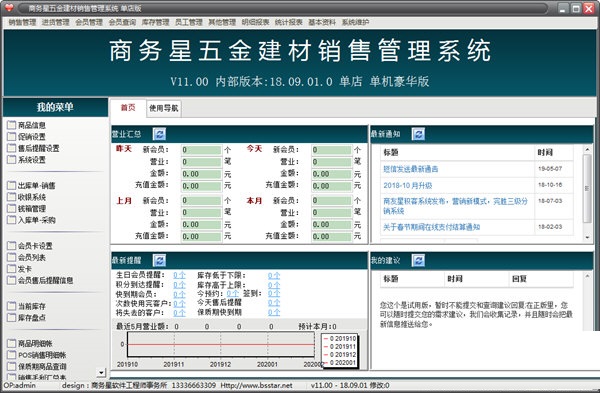Viewport: 600px width, 393px height.
Task: Open notice 2018-10 月升级
Action: pos(408,185)
